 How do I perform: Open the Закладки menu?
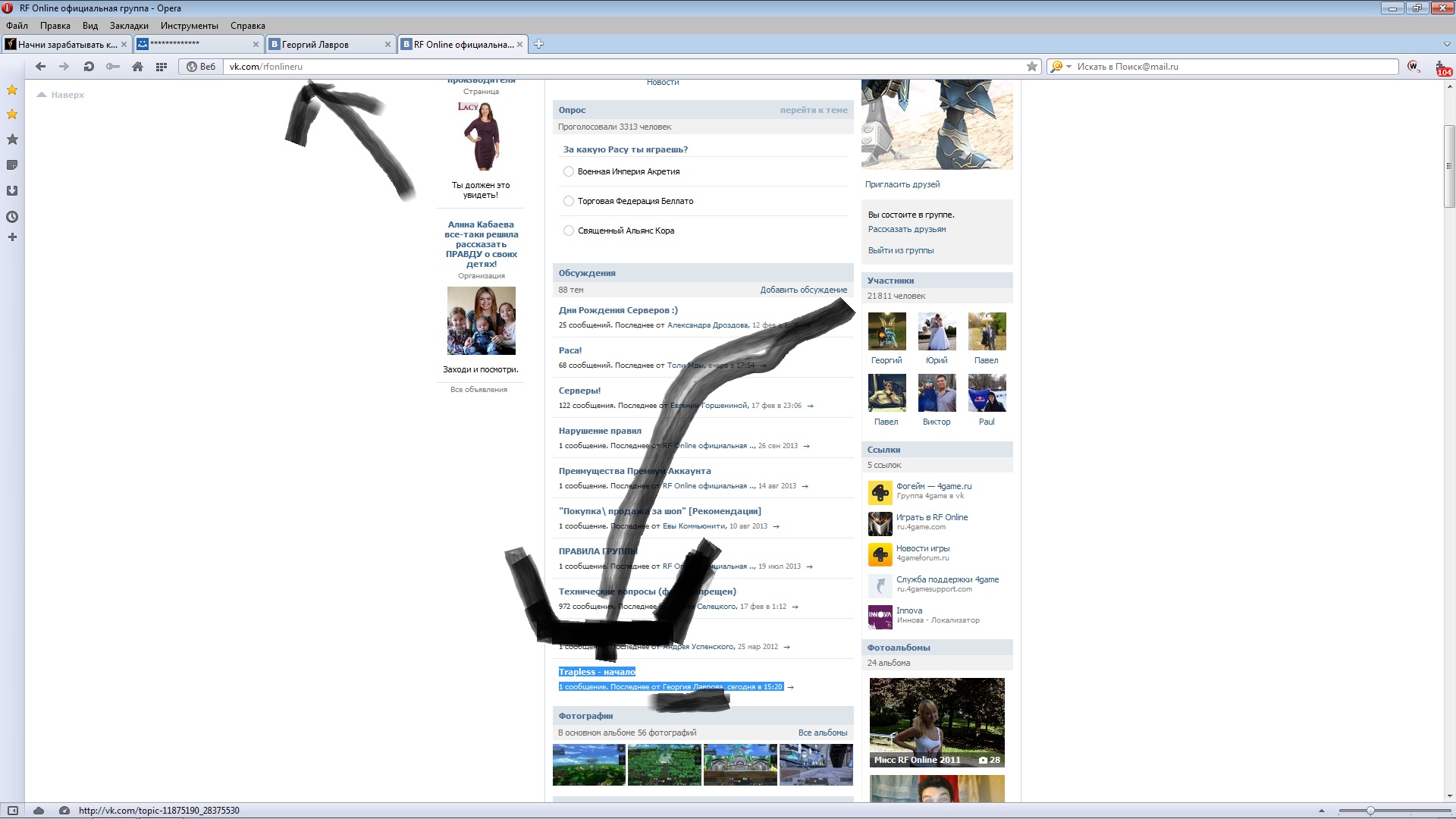pos(129,26)
